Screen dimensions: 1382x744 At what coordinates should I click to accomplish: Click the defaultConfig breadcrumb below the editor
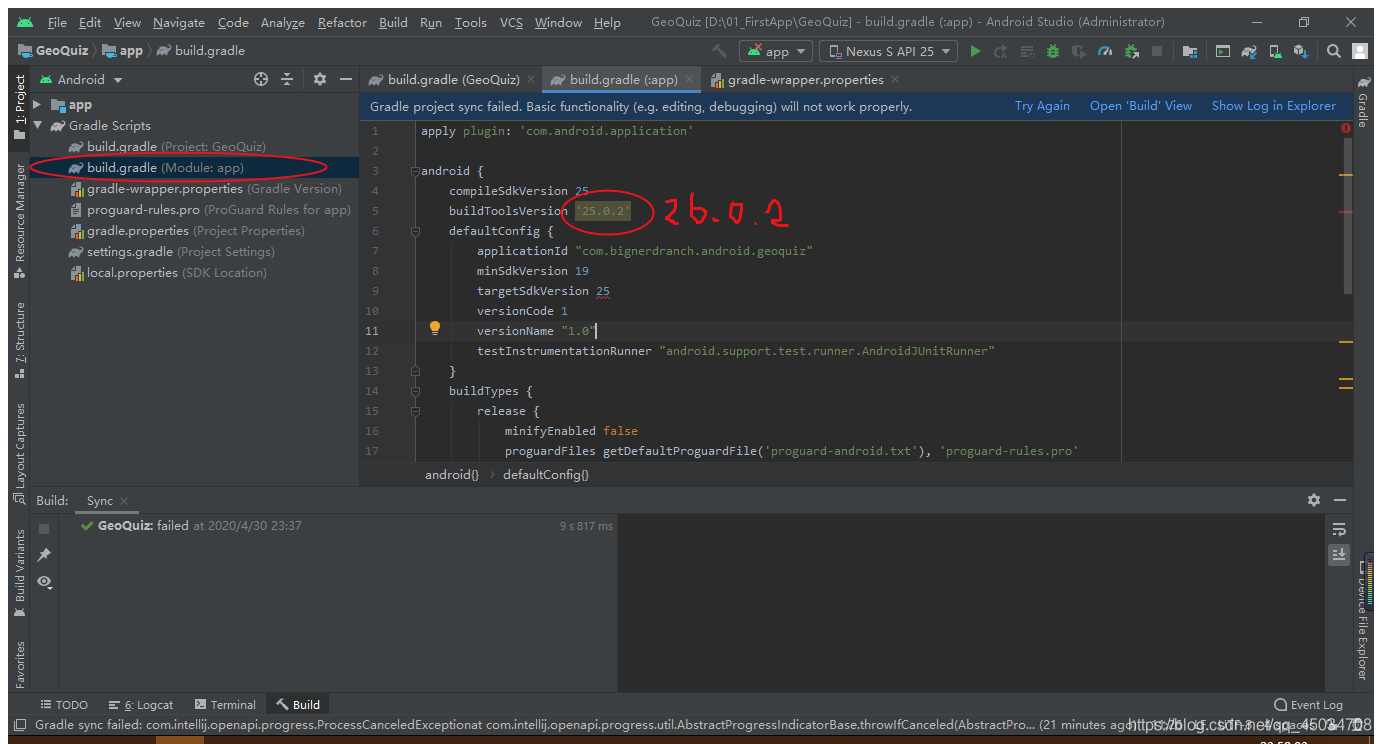pyautogui.click(x=546, y=474)
